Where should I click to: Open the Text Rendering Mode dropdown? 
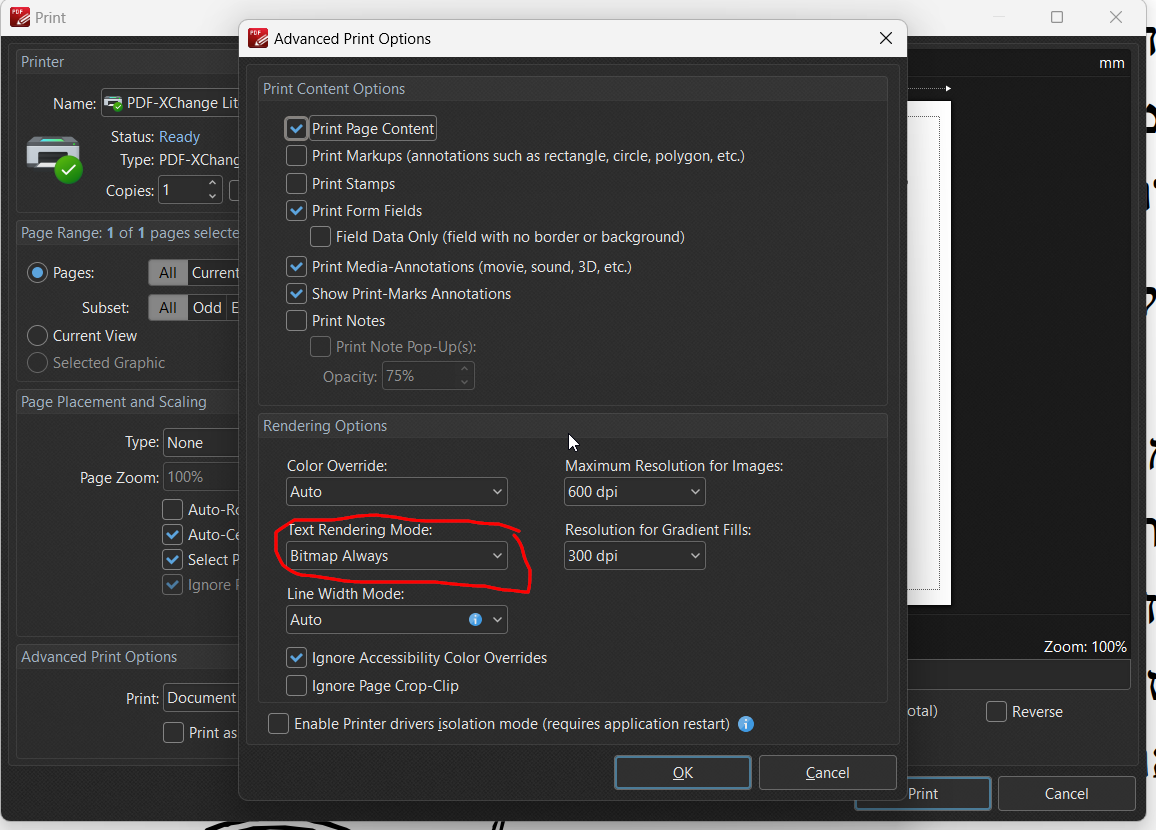397,556
